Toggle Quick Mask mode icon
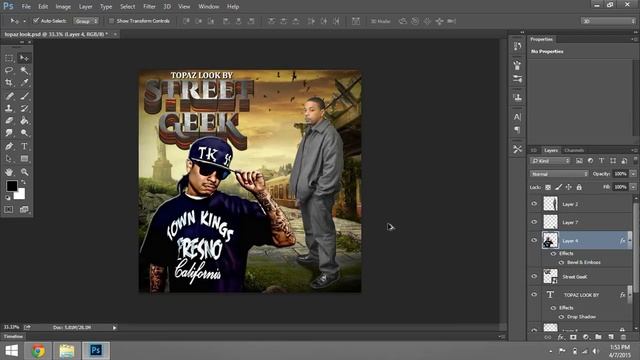 click(9, 210)
